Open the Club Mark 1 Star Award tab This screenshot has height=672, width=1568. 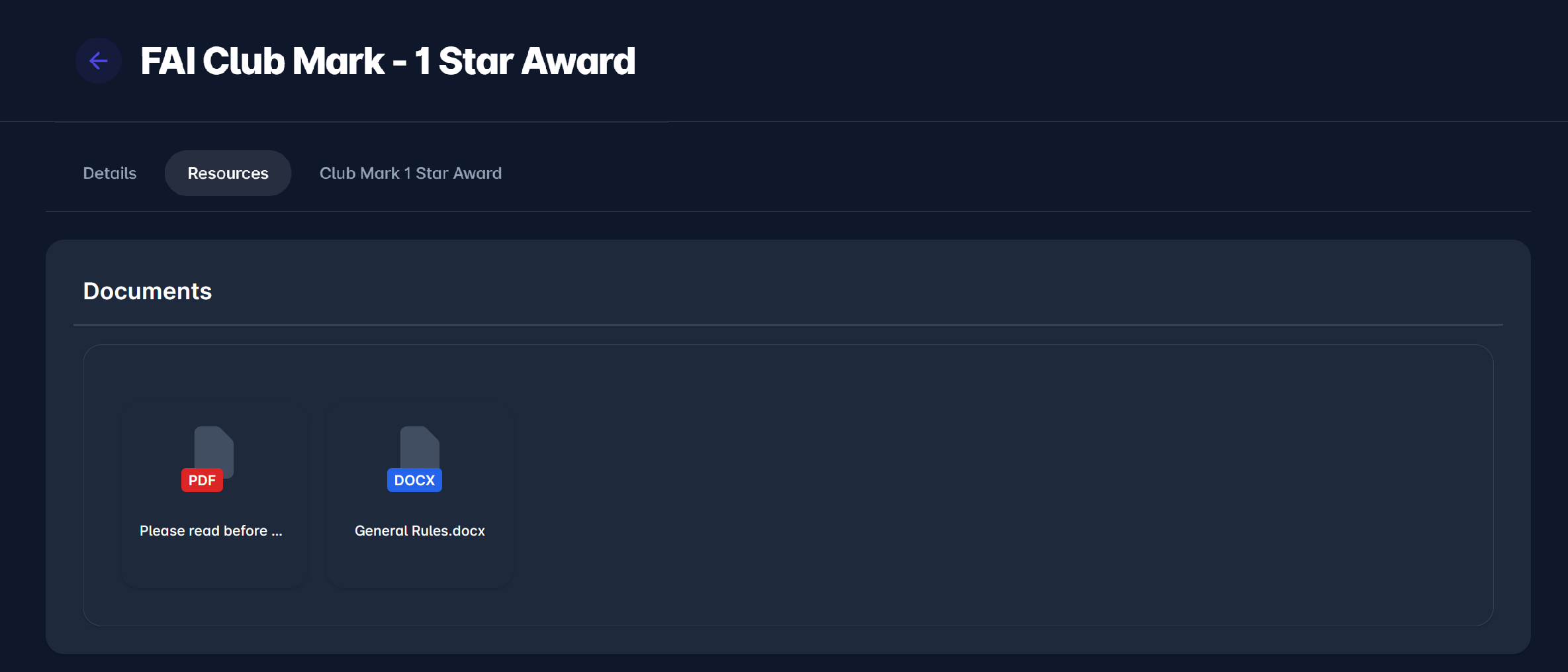click(410, 173)
